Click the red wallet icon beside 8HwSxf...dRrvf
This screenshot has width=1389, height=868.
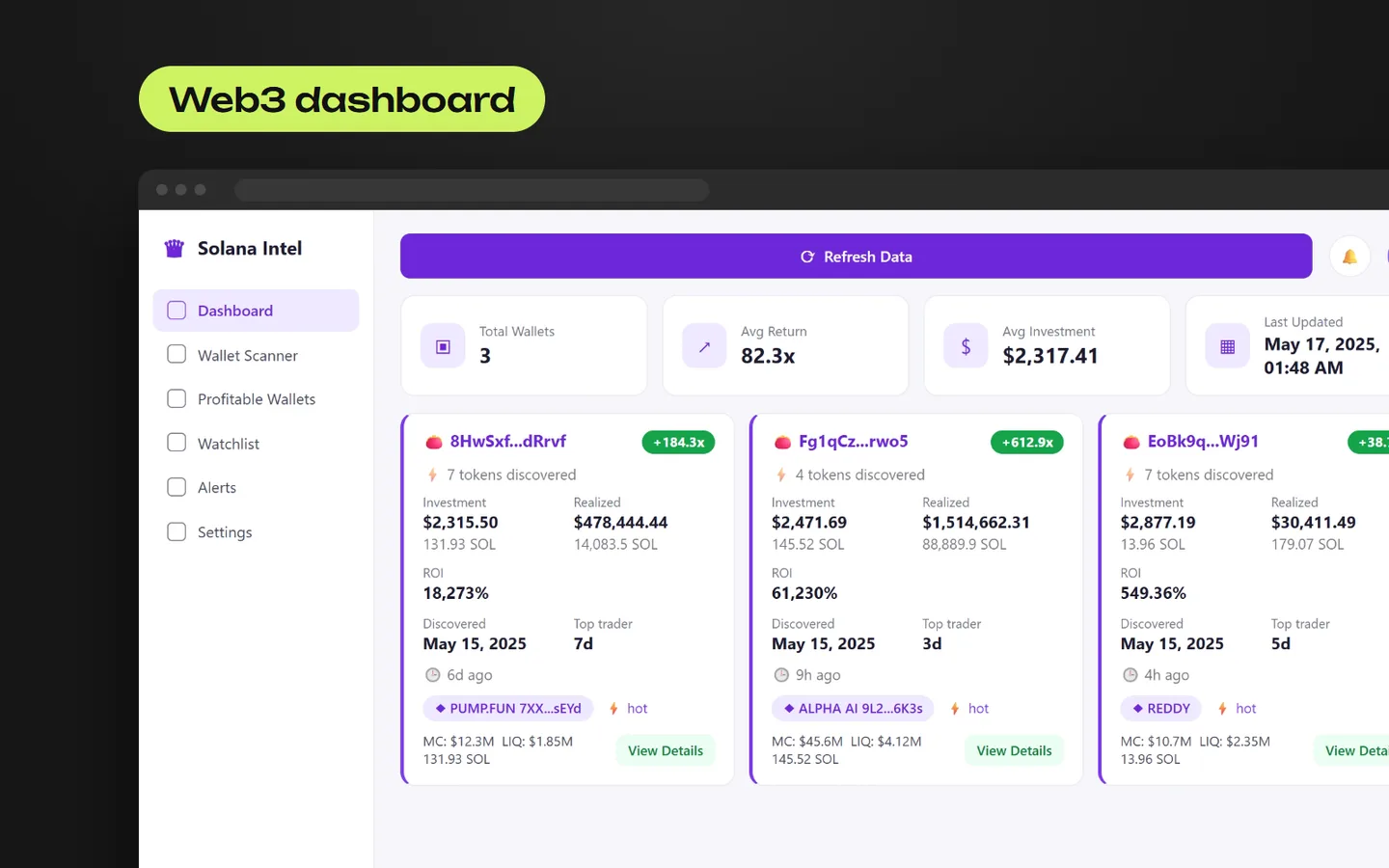tap(434, 443)
